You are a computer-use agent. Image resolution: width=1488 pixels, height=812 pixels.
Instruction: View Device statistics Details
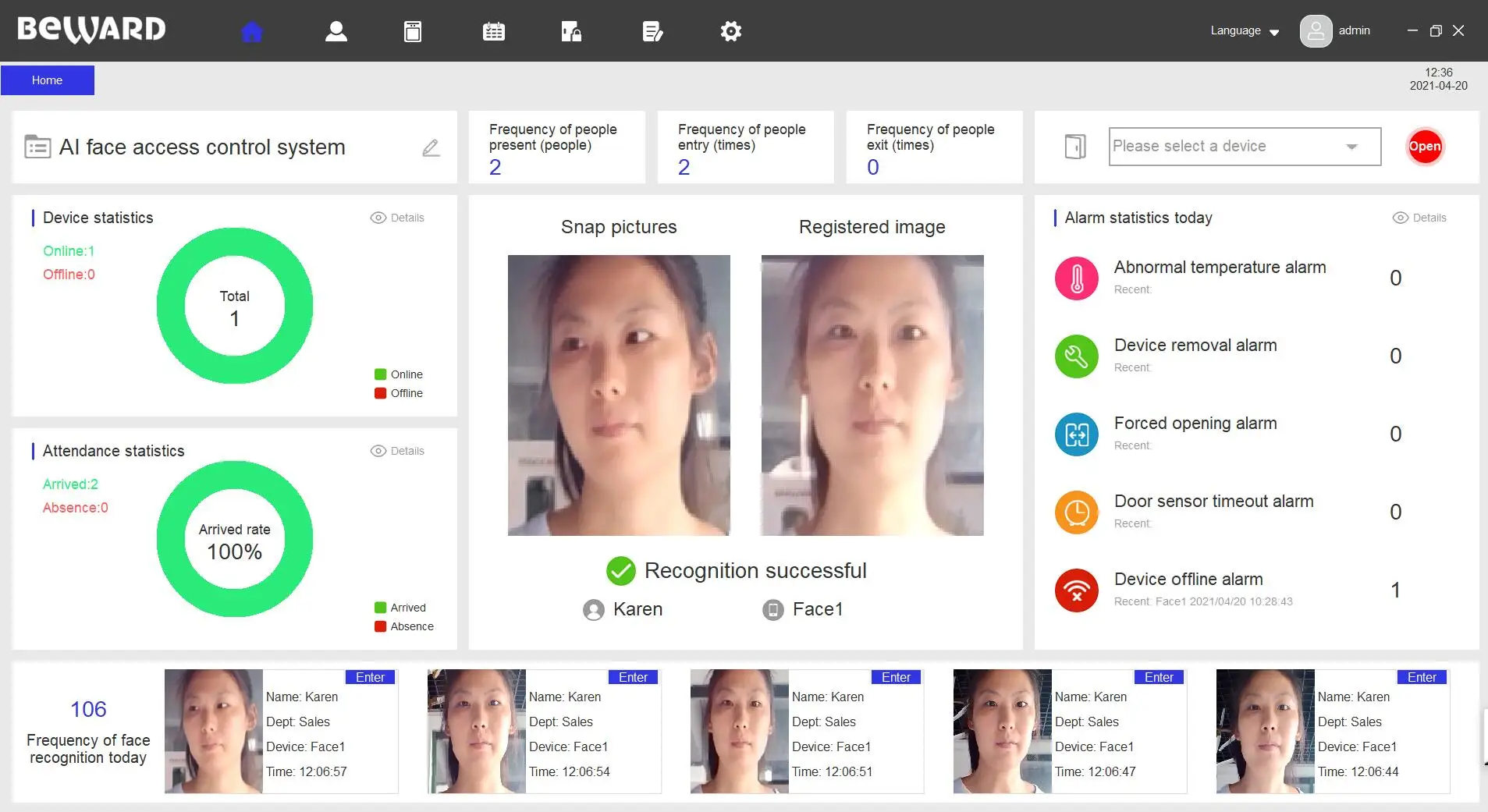click(x=397, y=218)
